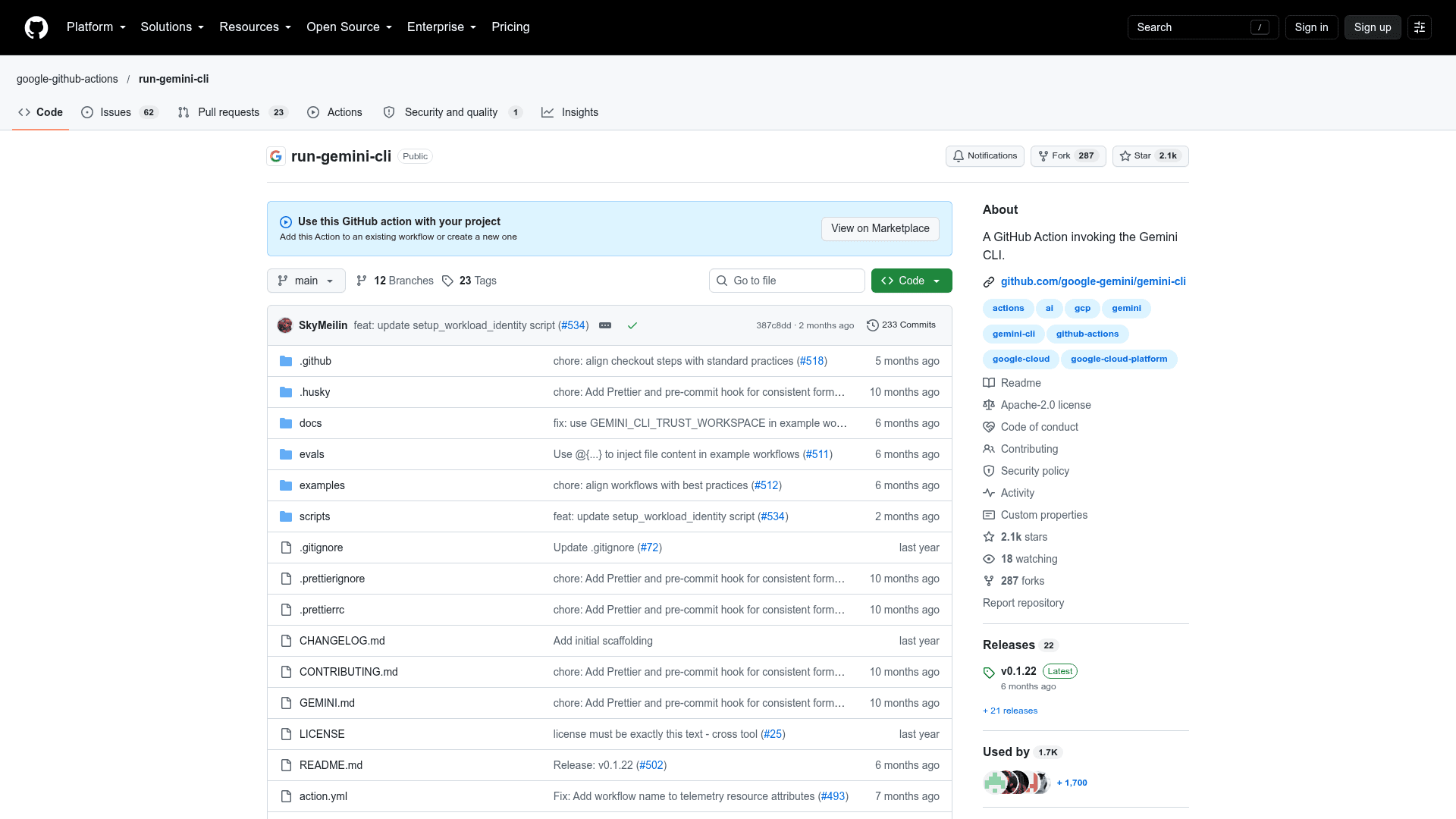
Task: Click the GitHub logo icon
Action: tap(36, 27)
